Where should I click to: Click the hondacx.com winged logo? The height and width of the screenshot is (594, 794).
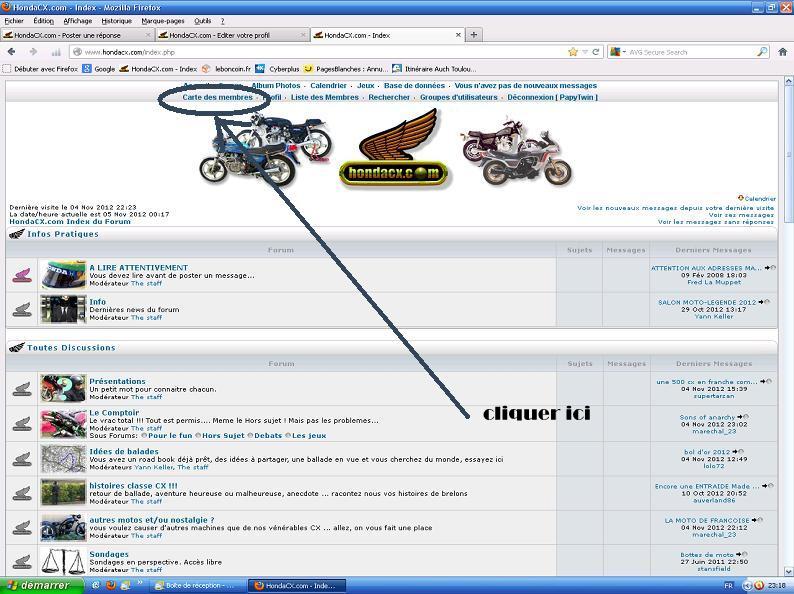[x=394, y=149]
